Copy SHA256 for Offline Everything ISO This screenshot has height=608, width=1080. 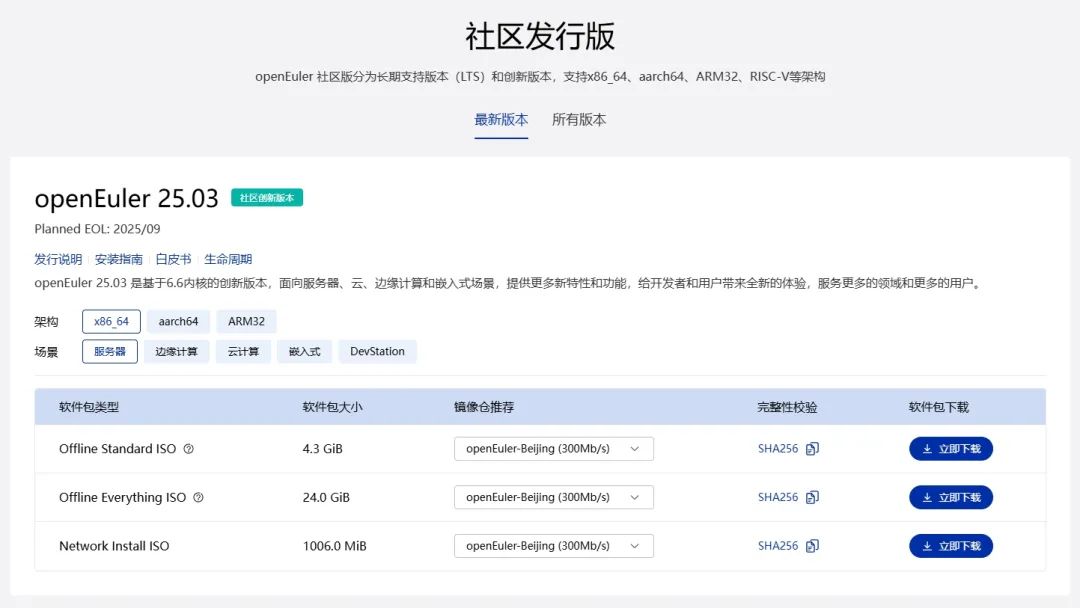tap(812, 497)
